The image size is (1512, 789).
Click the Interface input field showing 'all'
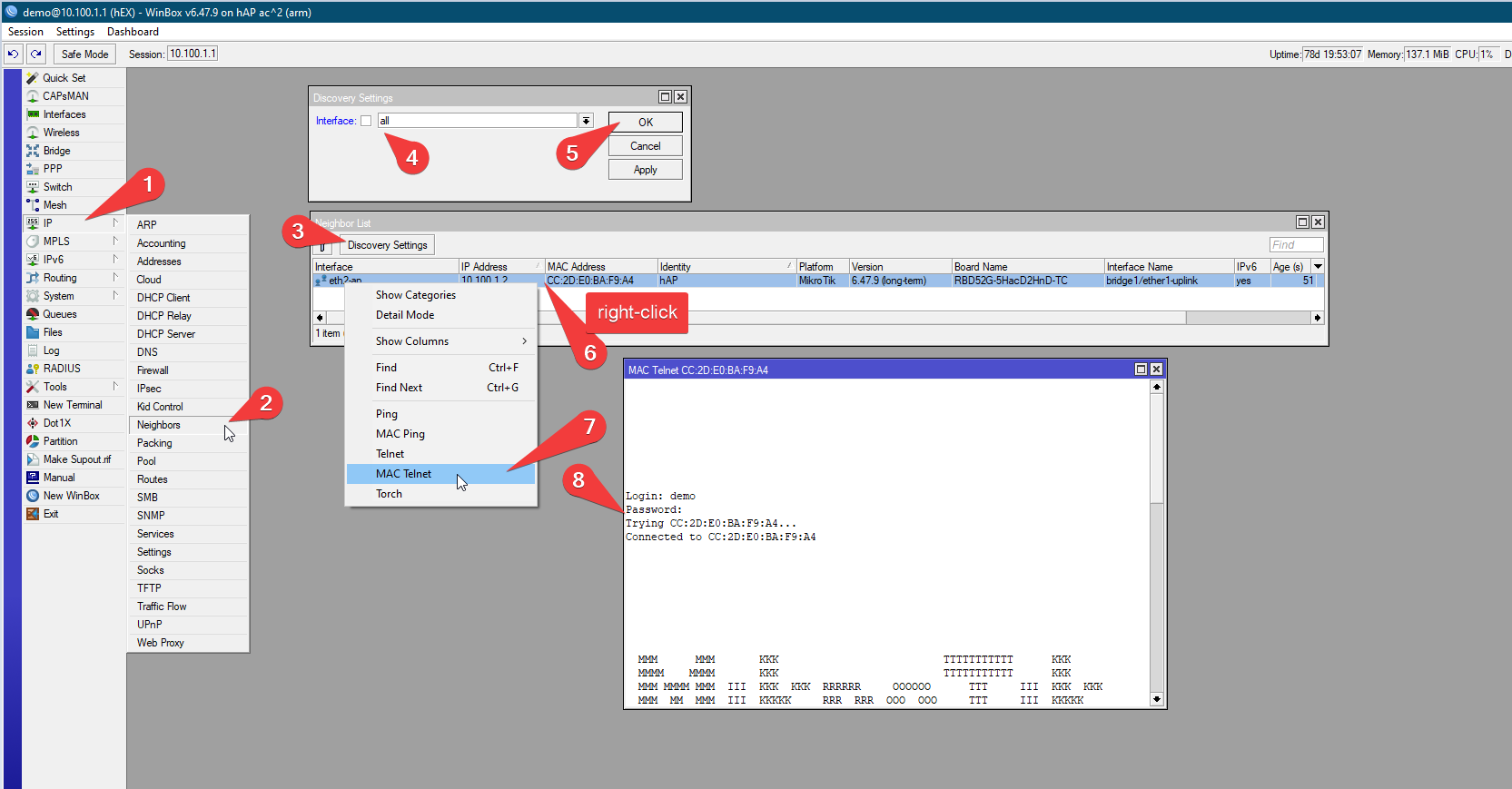(478, 121)
